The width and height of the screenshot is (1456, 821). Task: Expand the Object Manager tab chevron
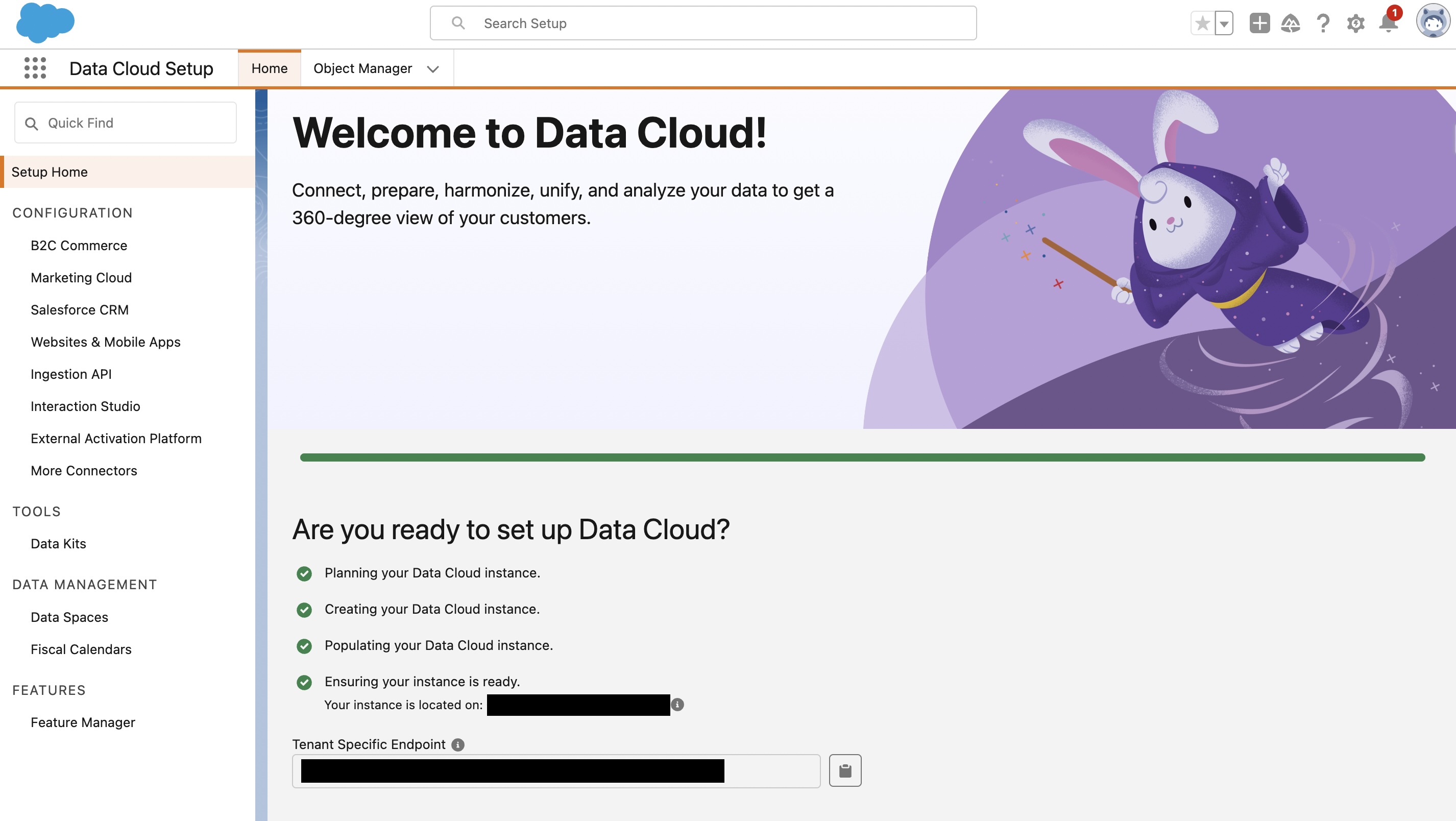point(433,69)
